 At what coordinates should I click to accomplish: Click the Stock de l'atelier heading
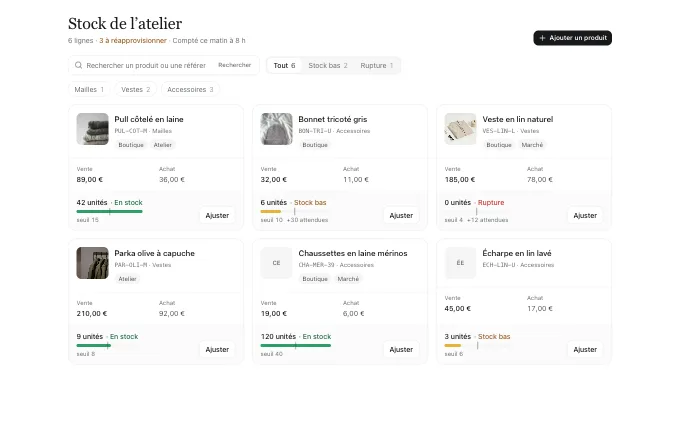[125, 24]
